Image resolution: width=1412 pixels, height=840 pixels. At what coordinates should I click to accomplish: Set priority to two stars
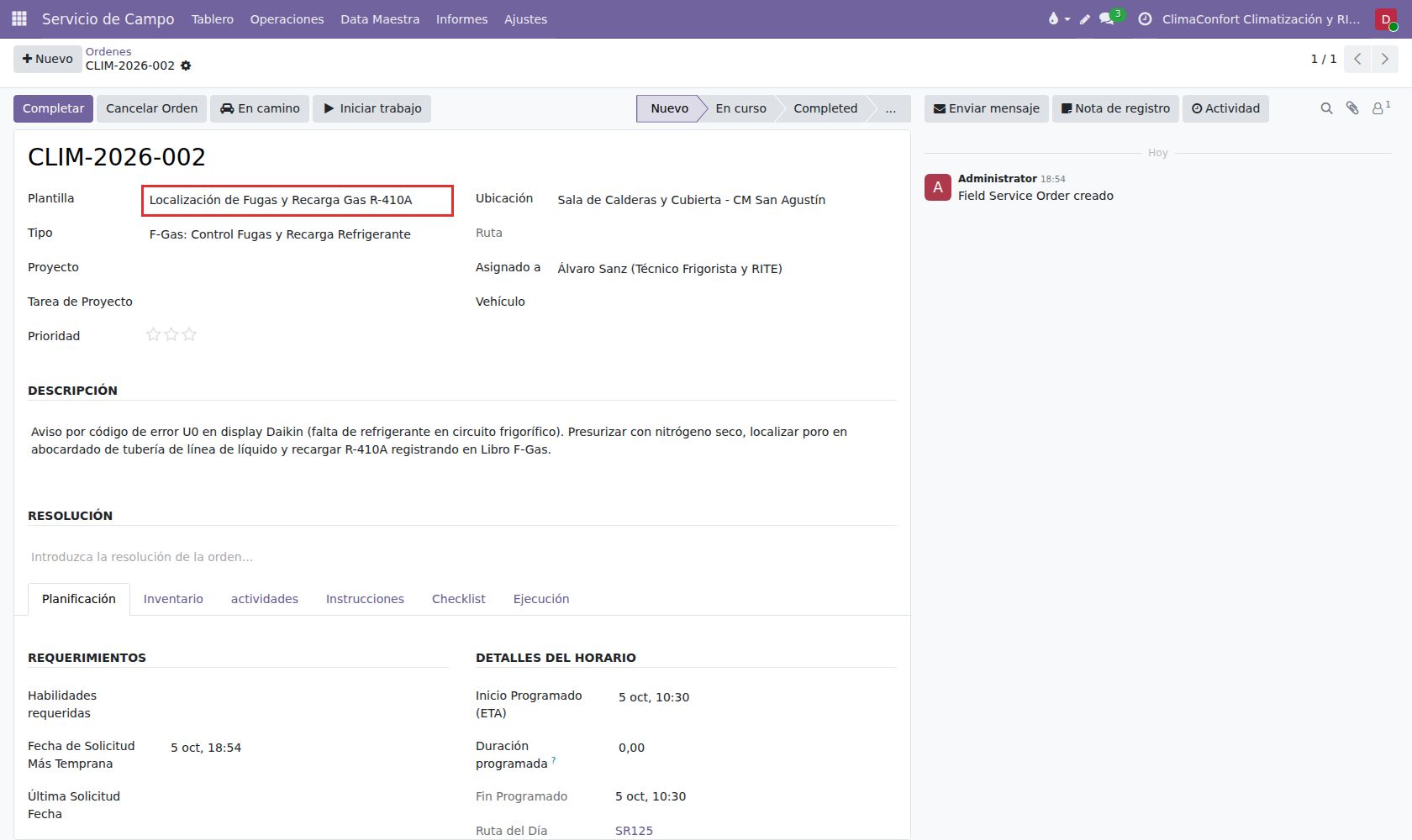click(x=171, y=334)
